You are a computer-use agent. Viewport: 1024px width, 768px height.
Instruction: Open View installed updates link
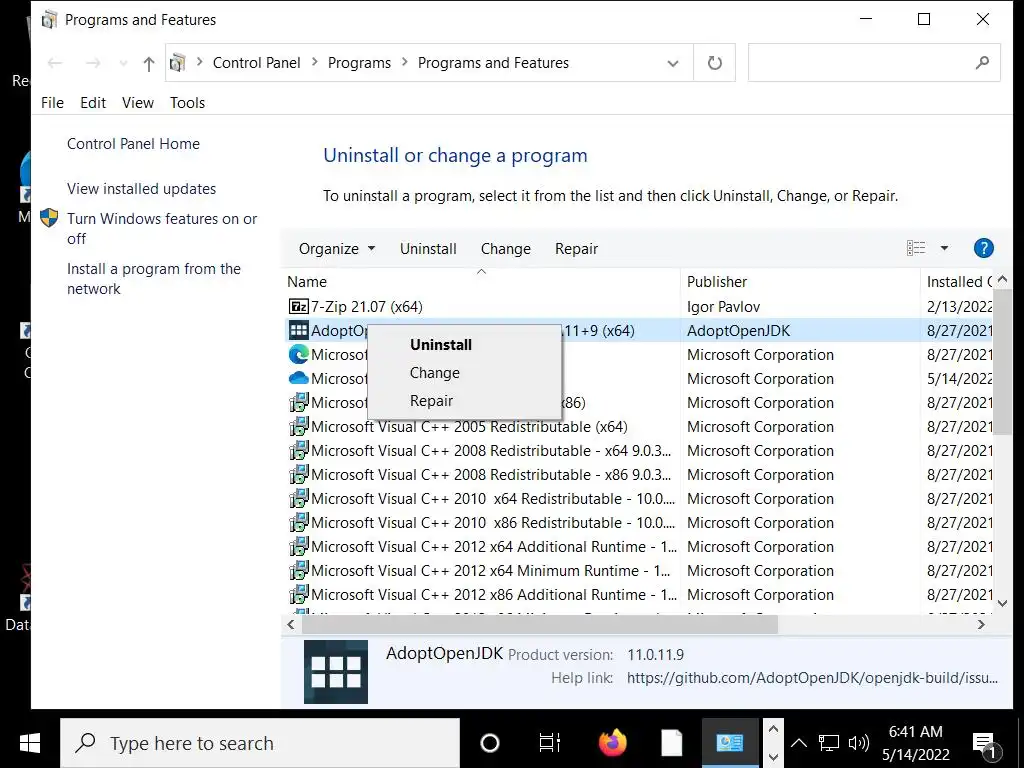141,189
